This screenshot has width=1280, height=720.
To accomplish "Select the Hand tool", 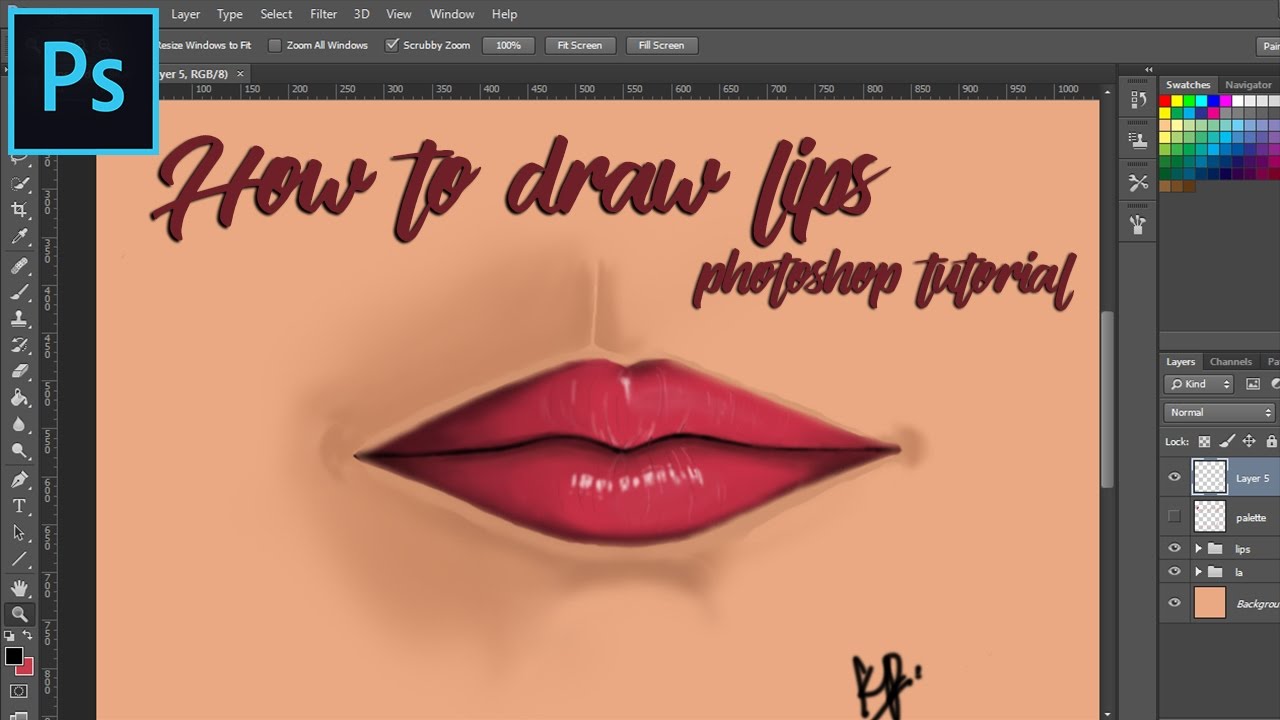I will tap(19, 587).
